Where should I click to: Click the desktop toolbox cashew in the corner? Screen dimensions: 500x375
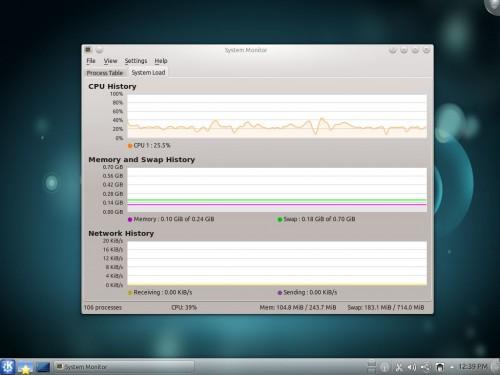(x=493, y=6)
